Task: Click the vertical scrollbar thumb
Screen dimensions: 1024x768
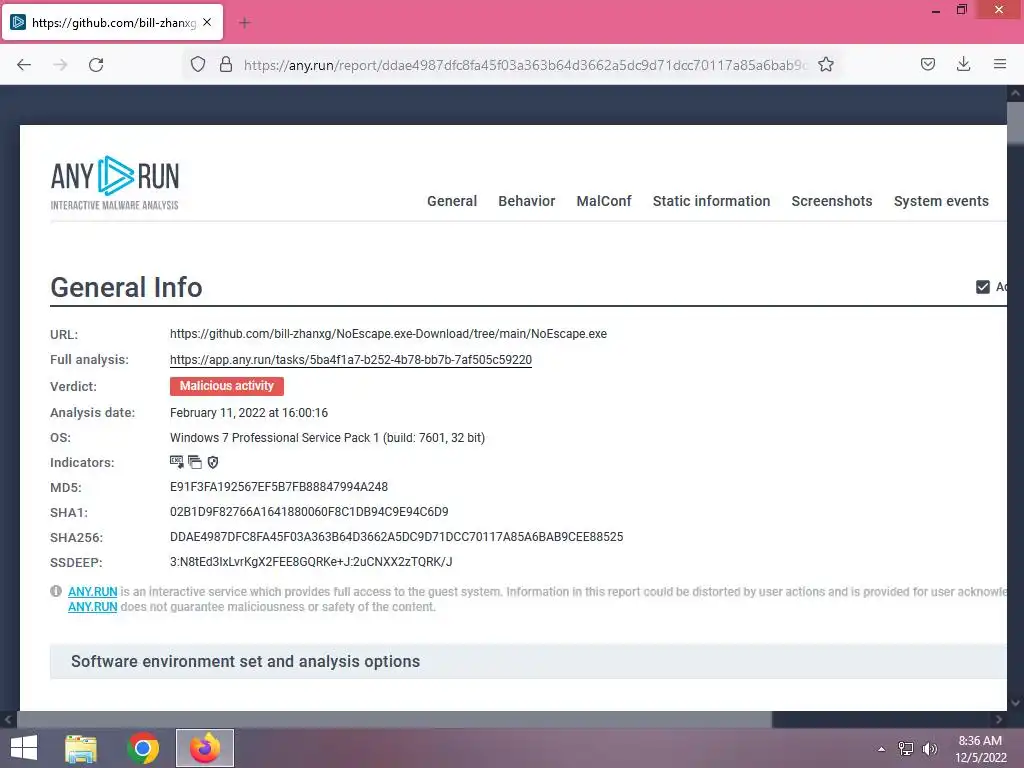Action: coord(1016,123)
